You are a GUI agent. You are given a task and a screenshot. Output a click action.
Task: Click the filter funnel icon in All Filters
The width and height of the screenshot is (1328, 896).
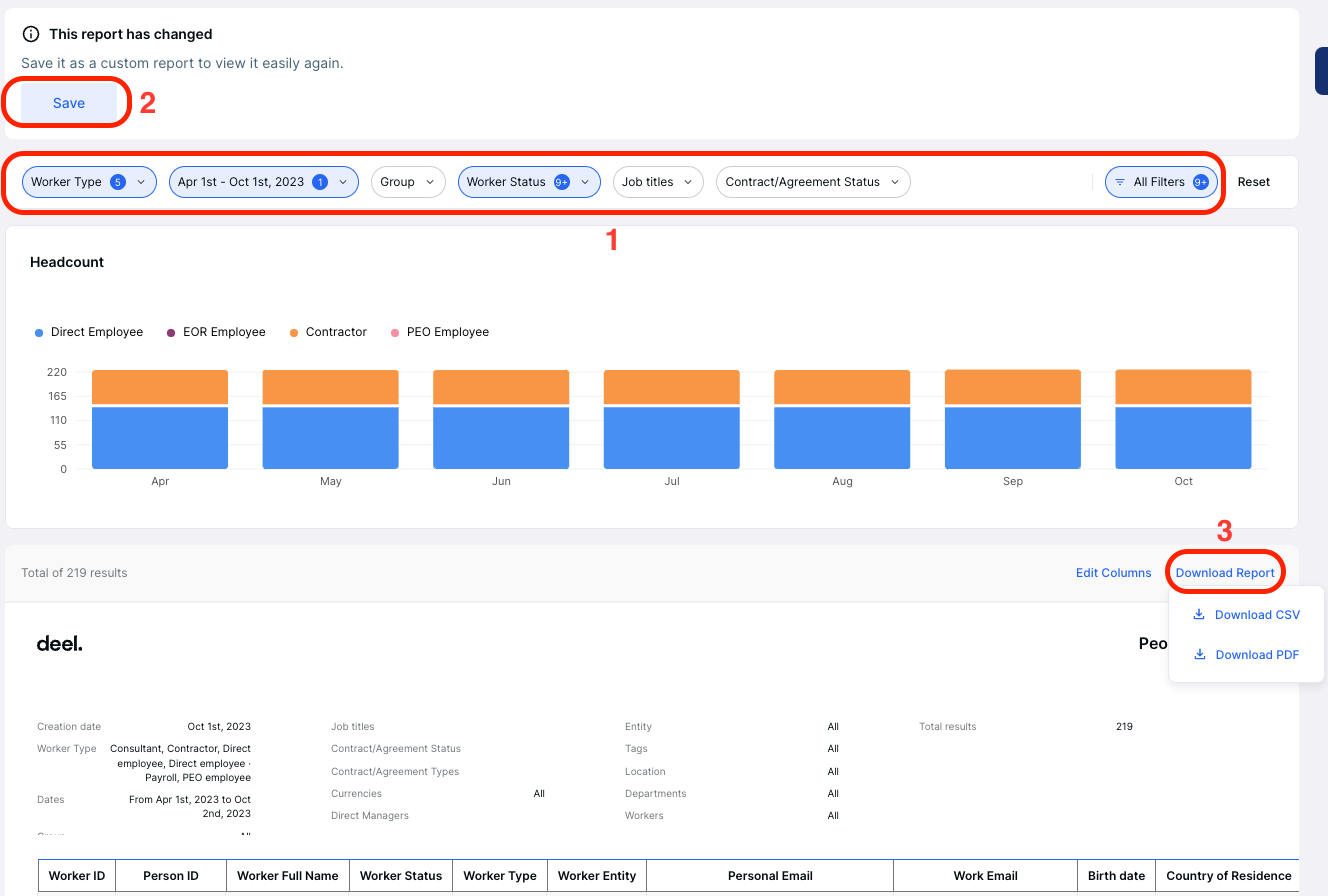(1119, 182)
